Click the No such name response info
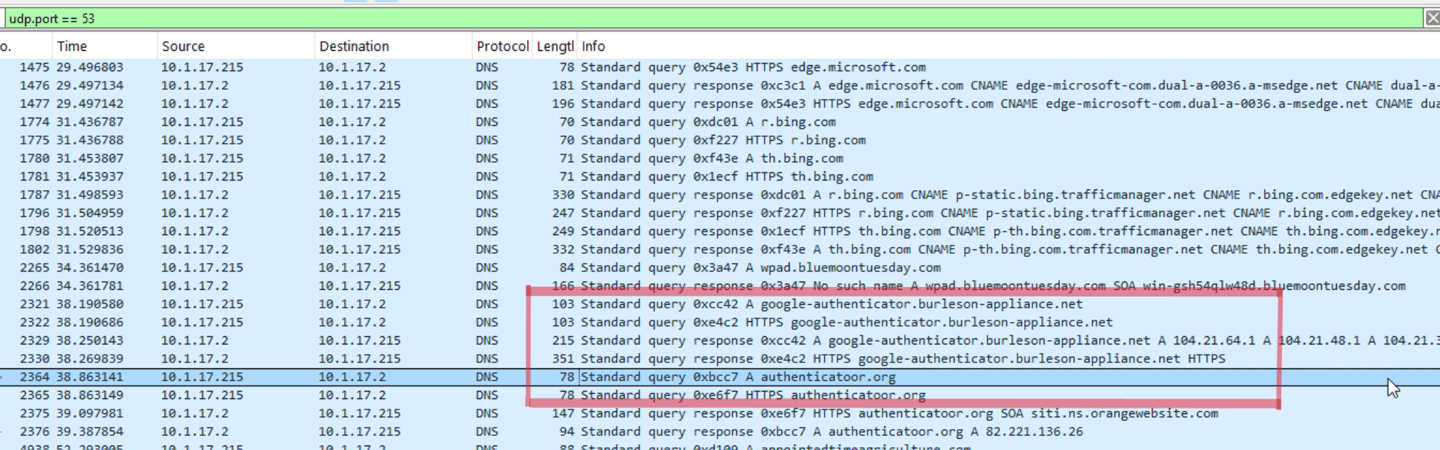The width and height of the screenshot is (1440, 450). (993, 286)
